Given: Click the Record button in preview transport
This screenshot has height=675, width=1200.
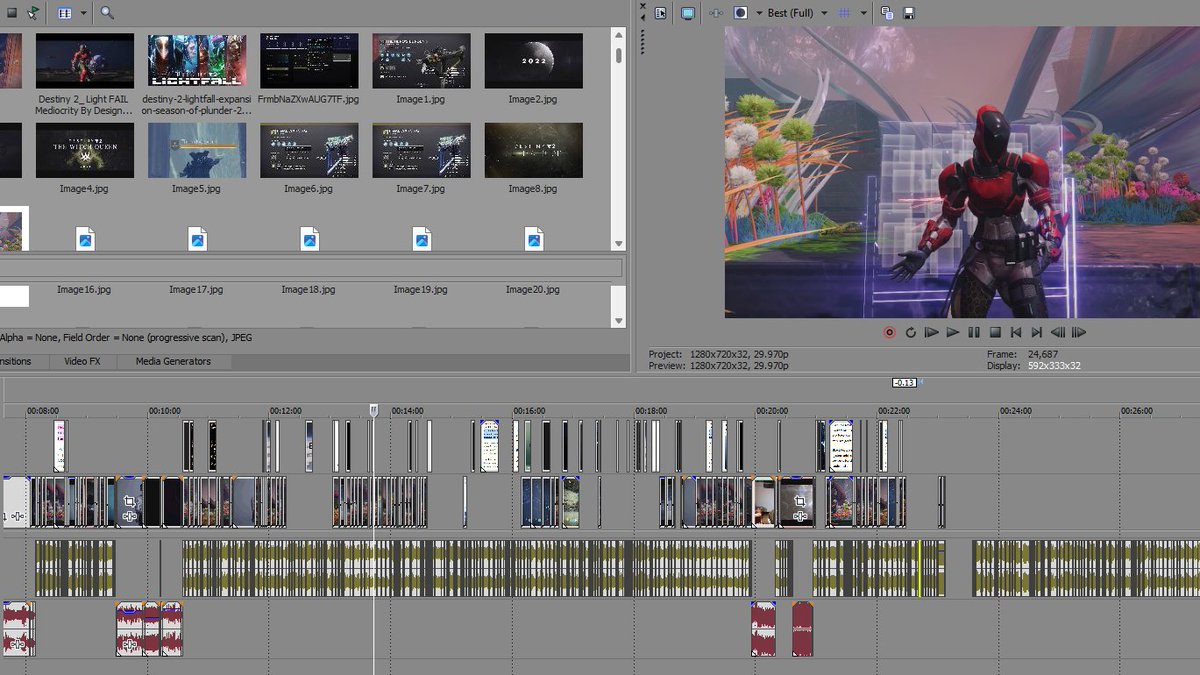Looking at the screenshot, I should (889, 332).
